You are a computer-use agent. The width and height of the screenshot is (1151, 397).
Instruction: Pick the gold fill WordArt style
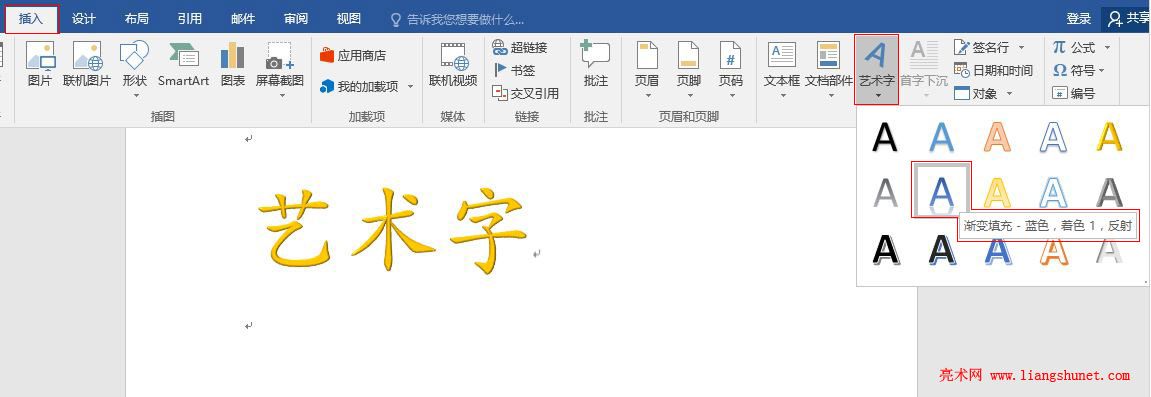pyautogui.click(x=1109, y=137)
